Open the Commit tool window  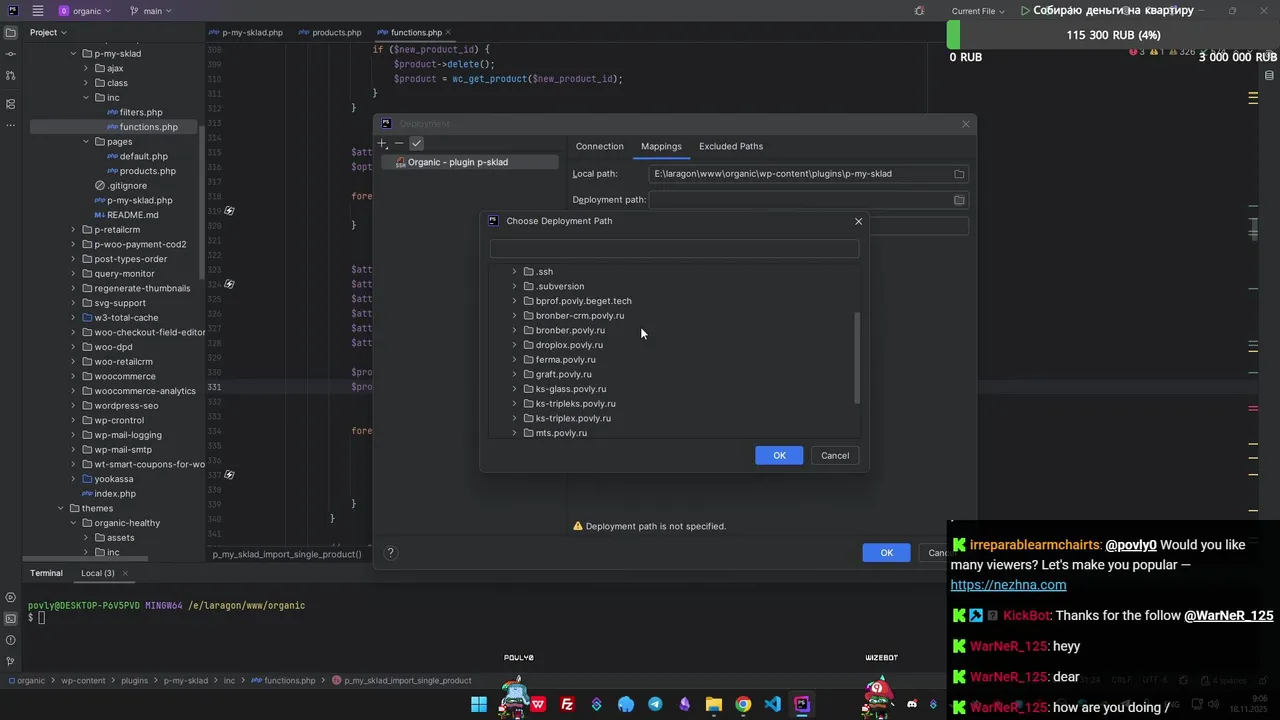11,54
